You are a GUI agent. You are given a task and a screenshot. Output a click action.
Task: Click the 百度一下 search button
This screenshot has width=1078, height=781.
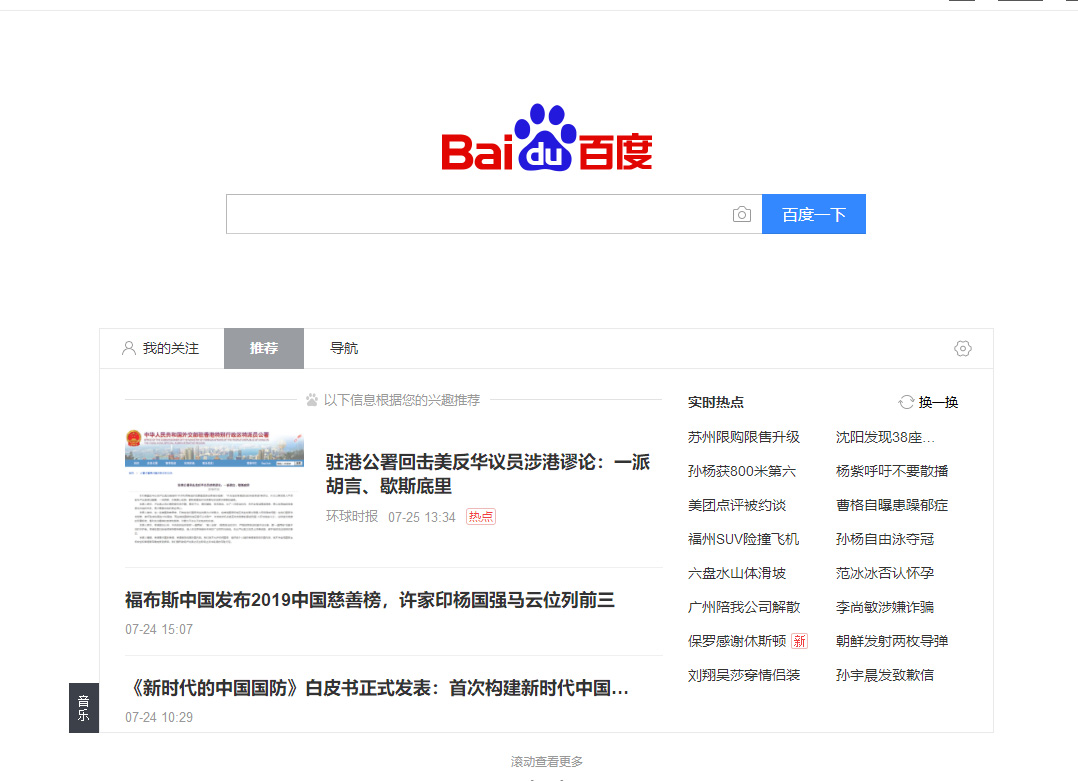click(814, 214)
